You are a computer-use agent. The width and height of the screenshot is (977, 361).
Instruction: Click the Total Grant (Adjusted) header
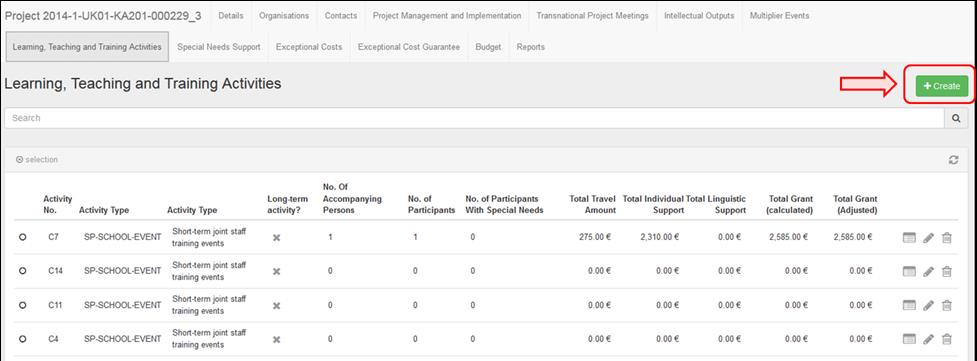pyautogui.click(x=855, y=205)
